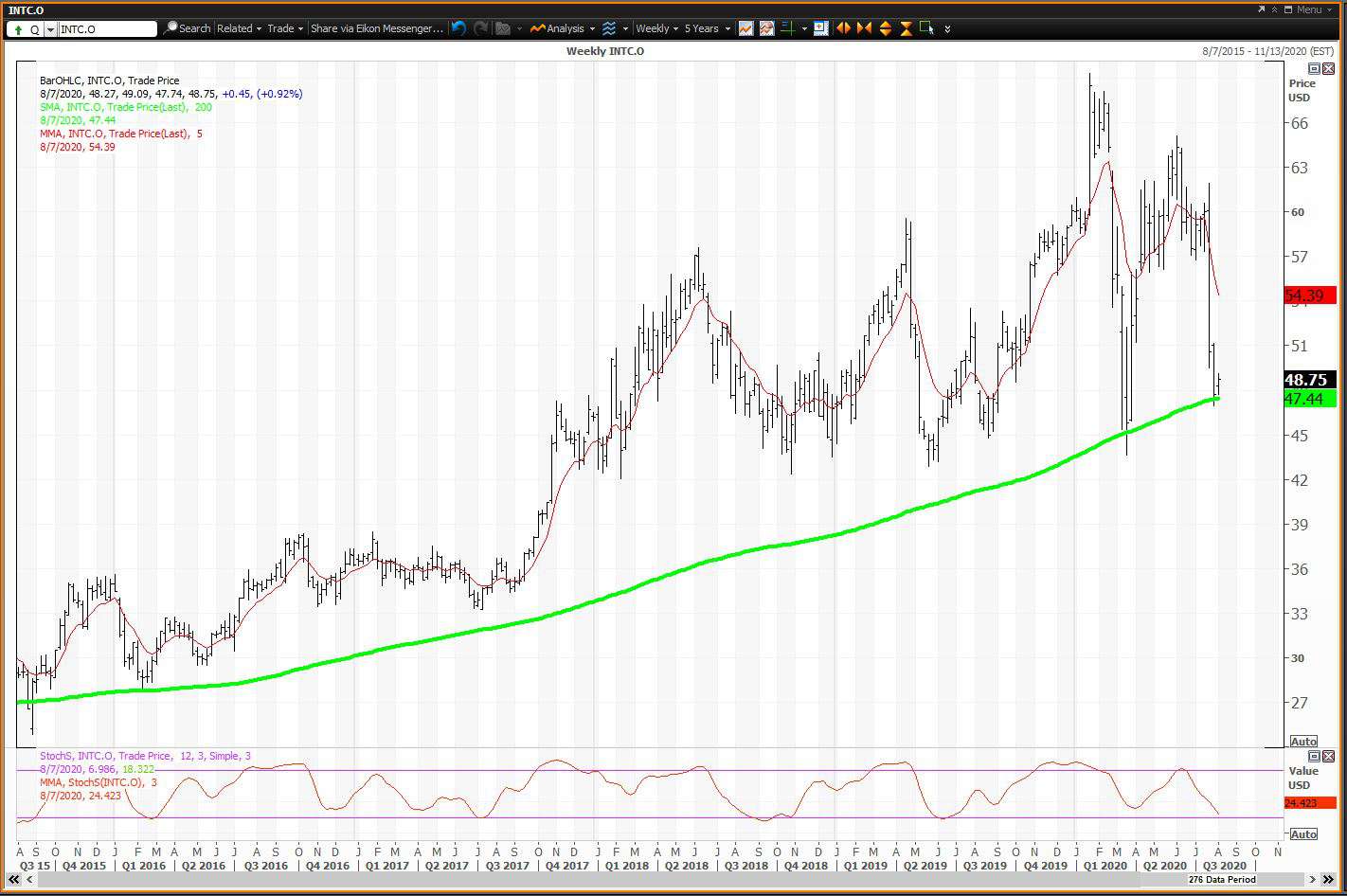Click the orange 24.423 stochastic value tag
Image resolution: width=1347 pixels, height=896 pixels.
(1310, 803)
